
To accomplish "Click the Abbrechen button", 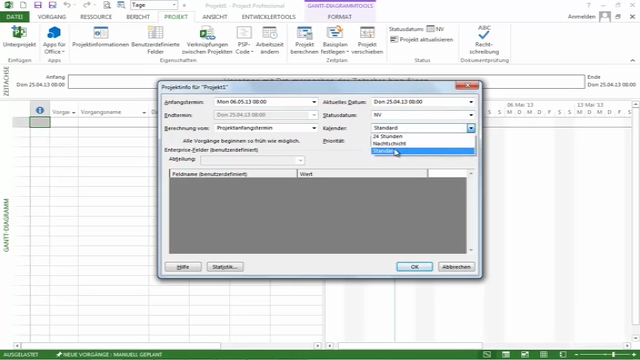I will click(456, 267).
